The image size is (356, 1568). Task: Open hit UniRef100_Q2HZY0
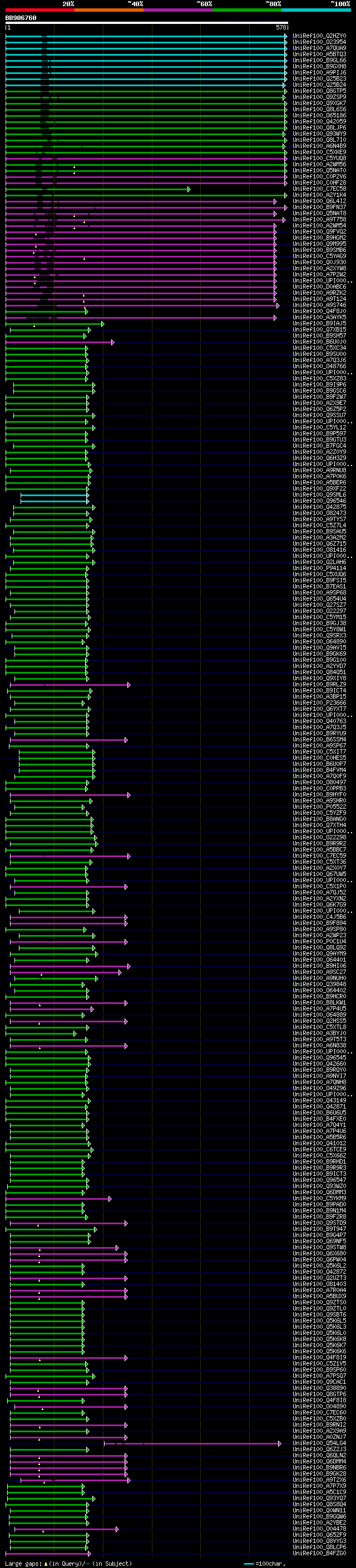point(319,36)
